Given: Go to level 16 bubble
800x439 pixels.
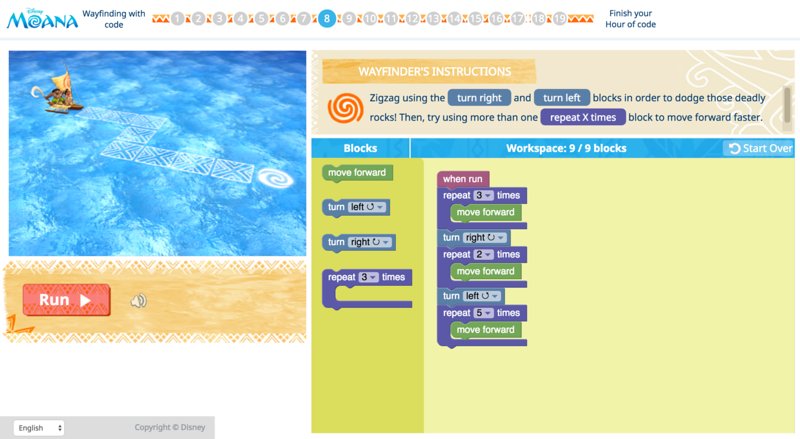Looking at the screenshot, I should click(x=496, y=19).
